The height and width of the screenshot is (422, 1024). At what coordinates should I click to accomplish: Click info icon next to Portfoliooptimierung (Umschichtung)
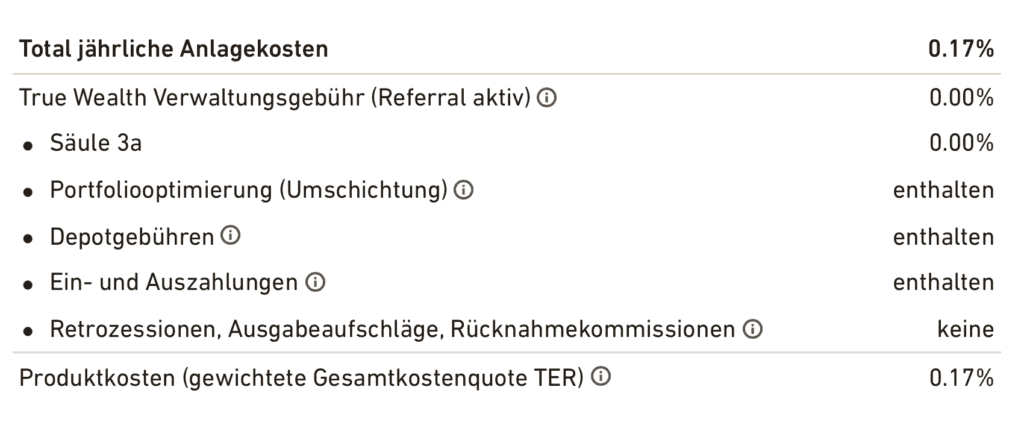[463, 190]
